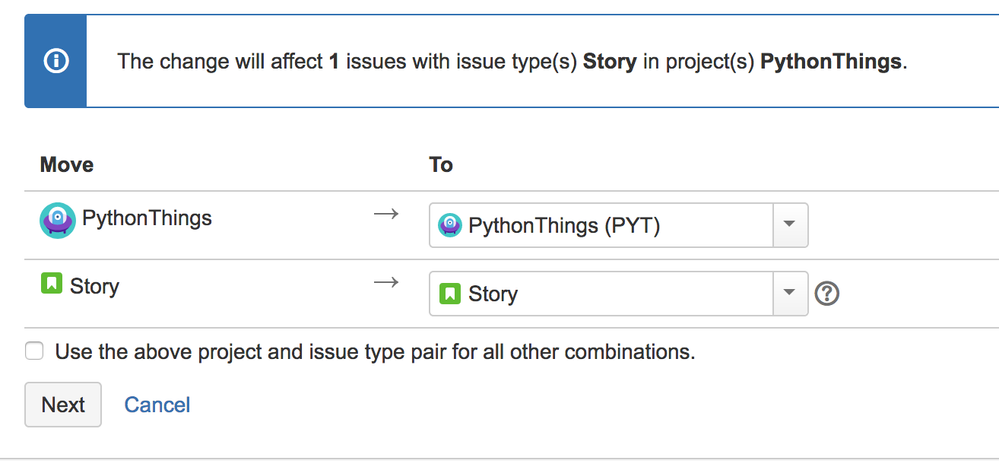Enable 'Use the above project' checkbox
The height and width of the screenshot is (461, 999).
coord(34,351)
